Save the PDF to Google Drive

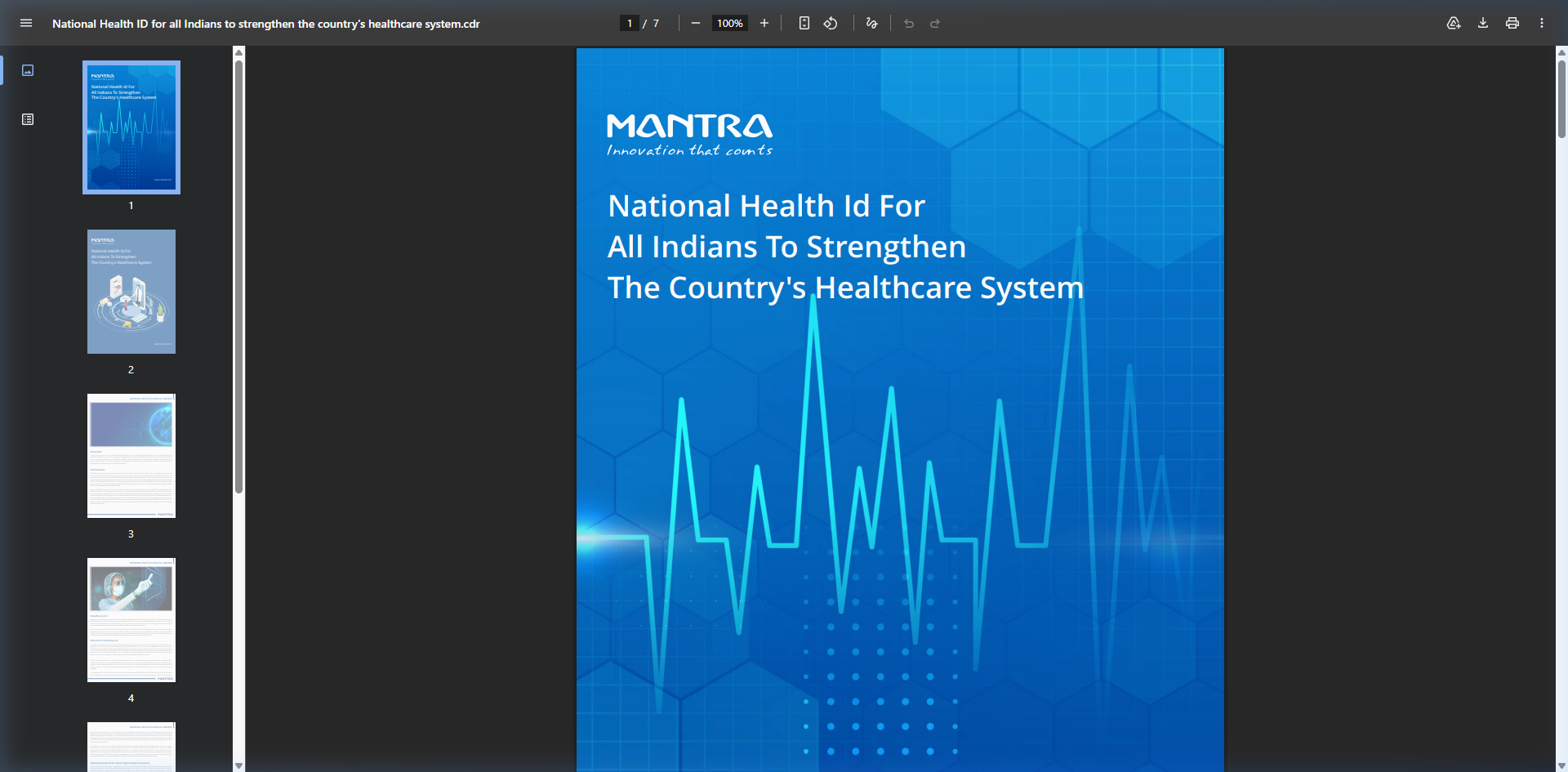click(1454, 23)
